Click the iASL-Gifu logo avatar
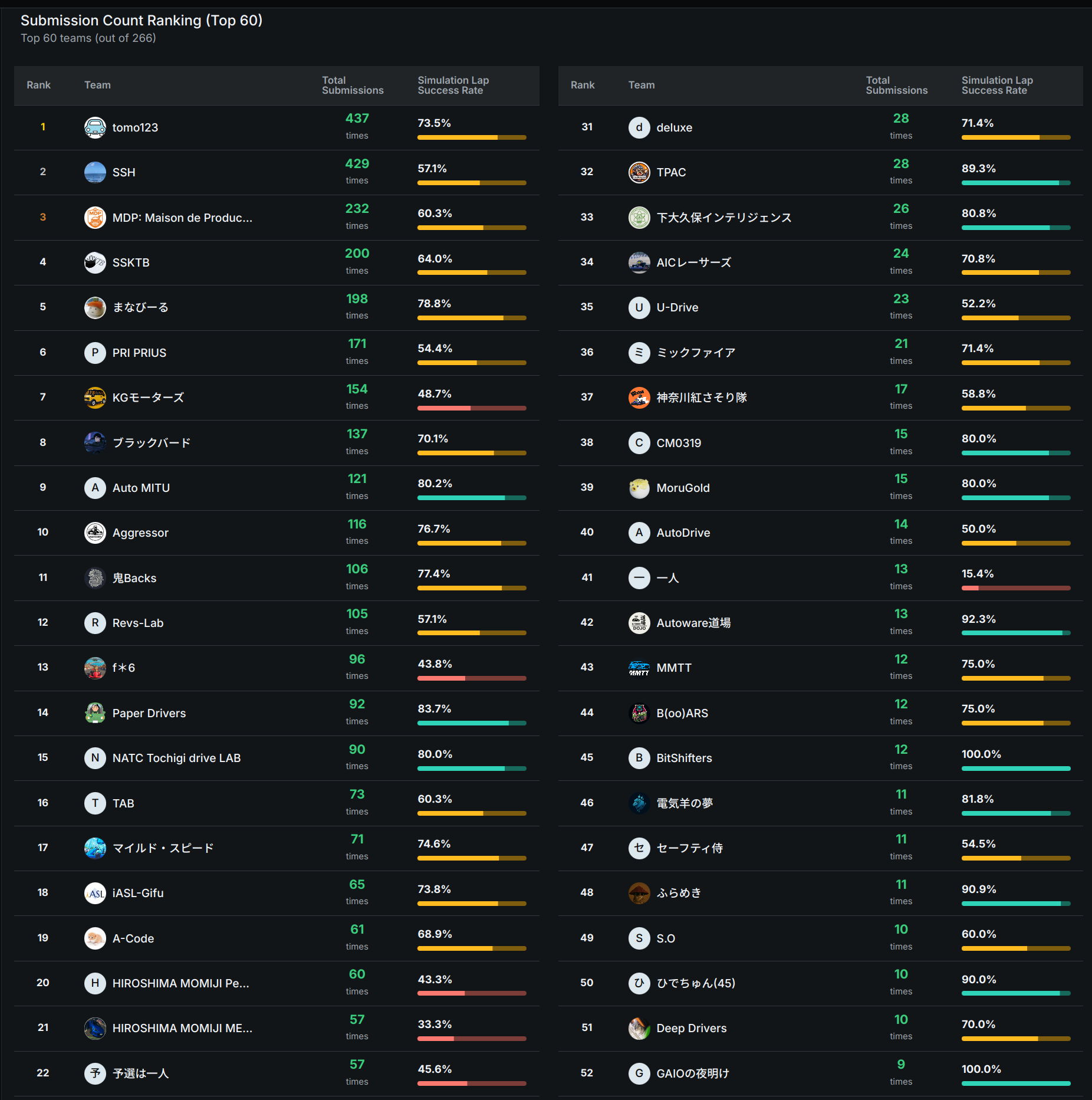Viewport: 1092px width, 1100px height. click(x=95, y=893)
